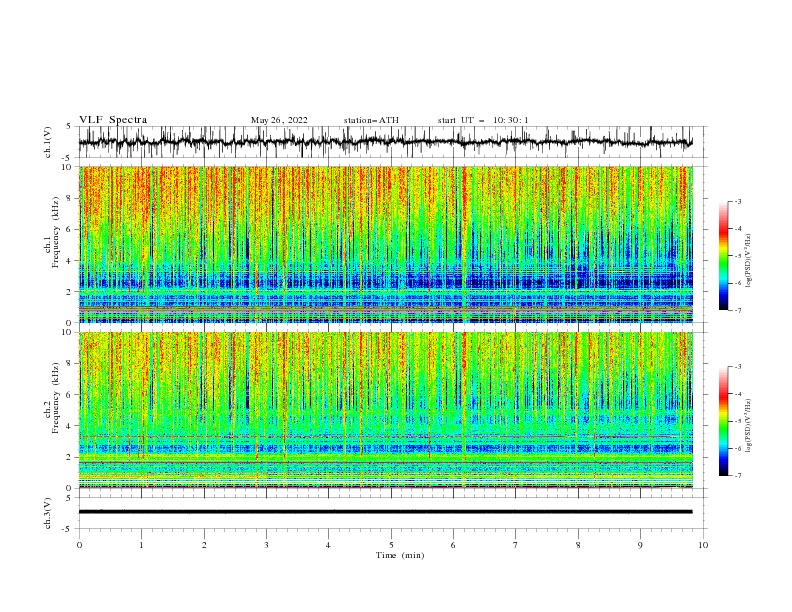Screen dimensions: 792x612
Task: Click the 'Time (min)' axis label
Action: (x=400, y=555)
